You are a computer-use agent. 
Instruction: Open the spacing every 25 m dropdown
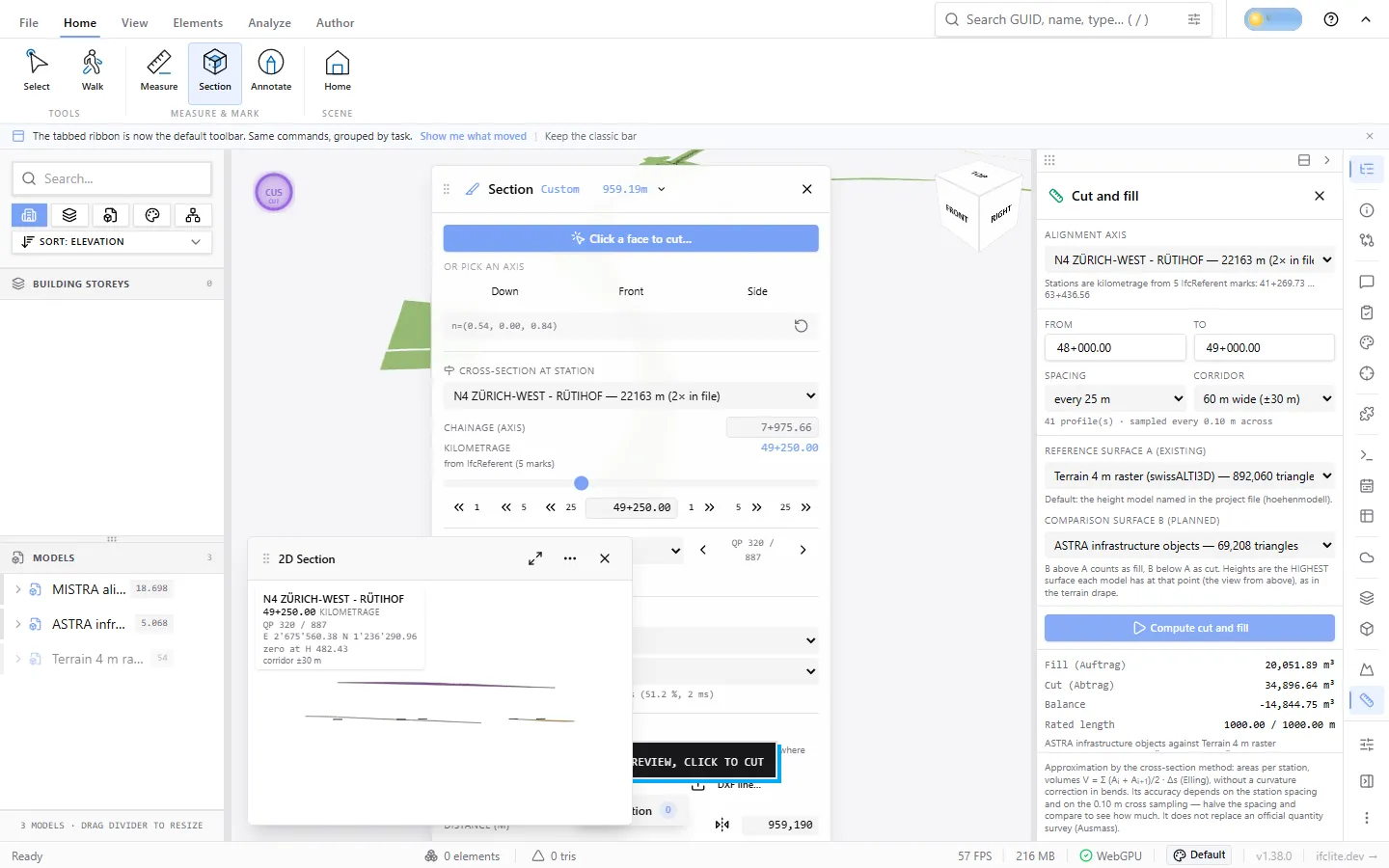click(1115, 399)
